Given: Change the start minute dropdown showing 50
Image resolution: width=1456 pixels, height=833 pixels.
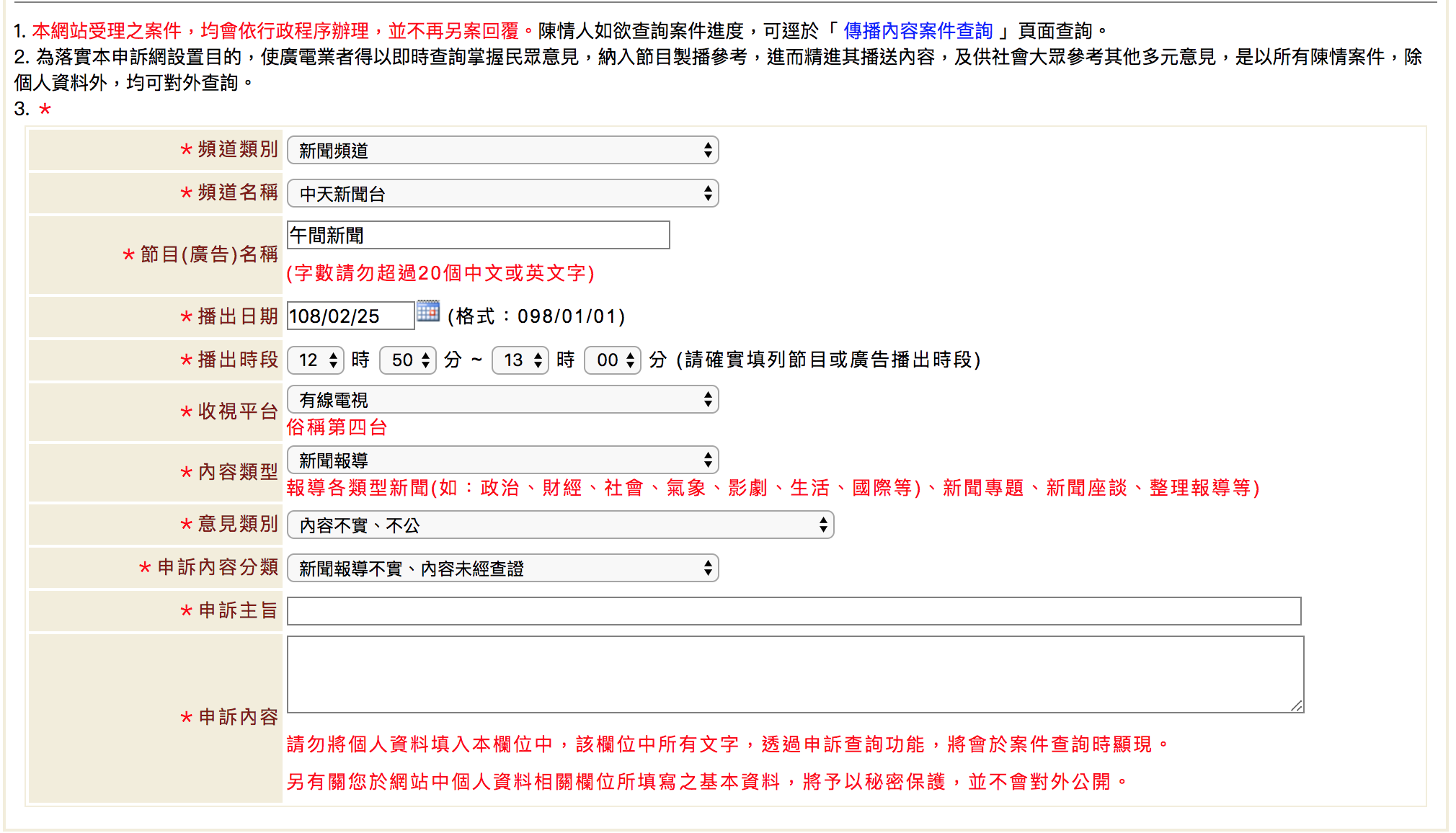Looking at the screenshot, I should (x=408, y=360).
